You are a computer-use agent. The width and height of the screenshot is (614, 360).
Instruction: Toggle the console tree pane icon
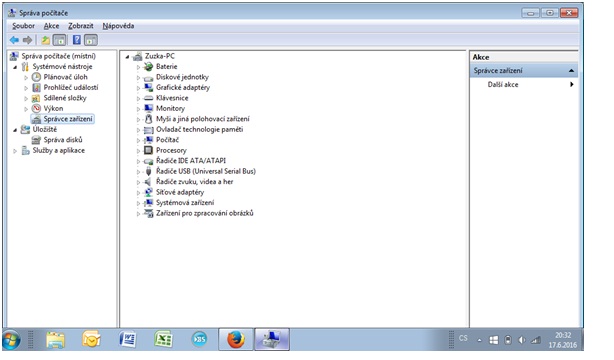pyautogui.click(x=60, y=40)
